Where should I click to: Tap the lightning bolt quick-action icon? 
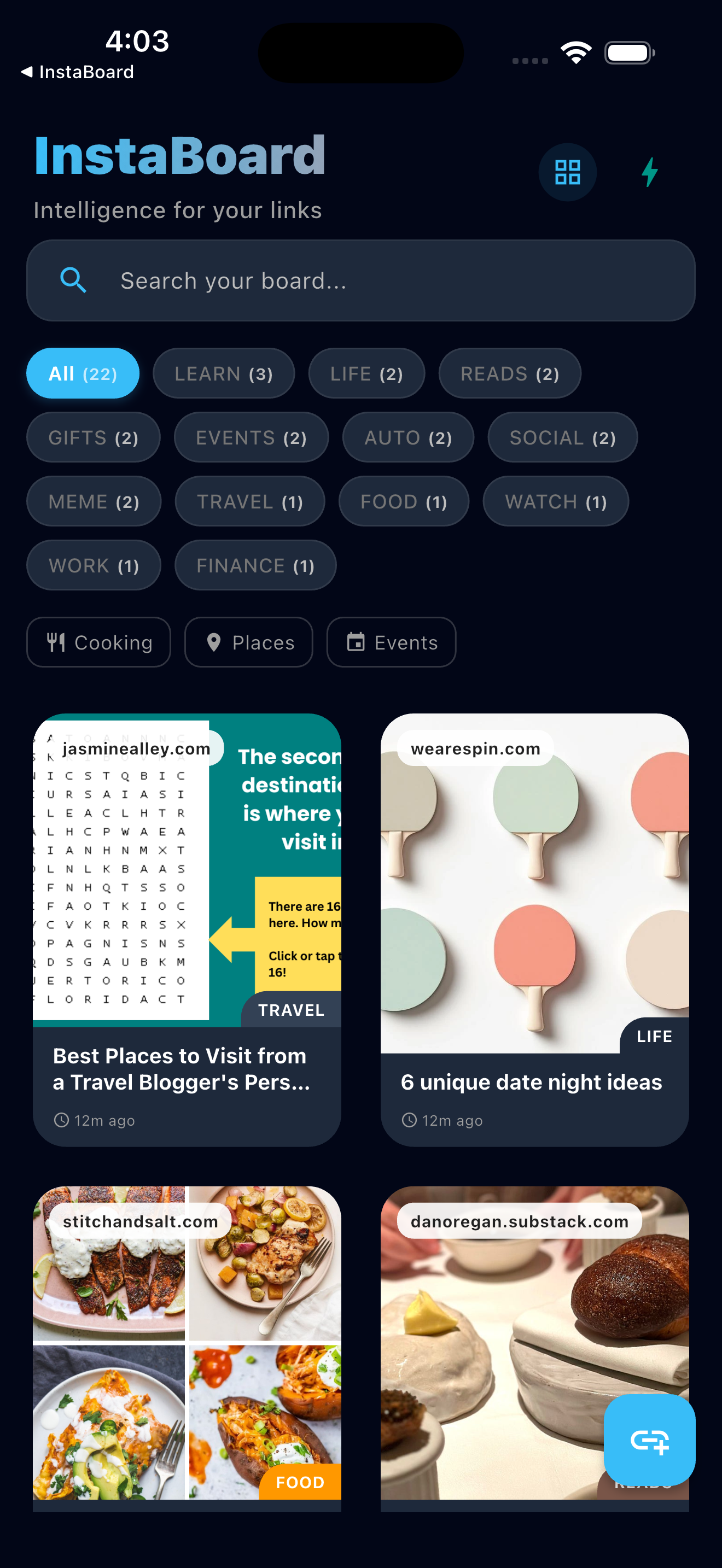click(649, 172)
